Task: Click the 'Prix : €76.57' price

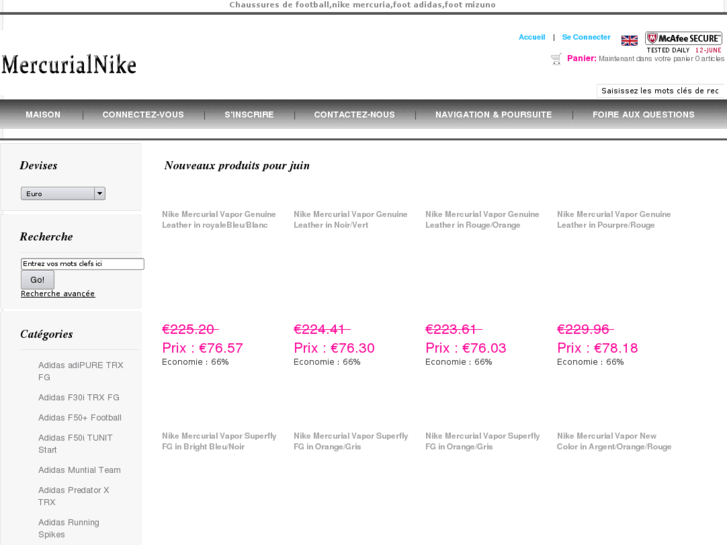Action: (202, 348)
